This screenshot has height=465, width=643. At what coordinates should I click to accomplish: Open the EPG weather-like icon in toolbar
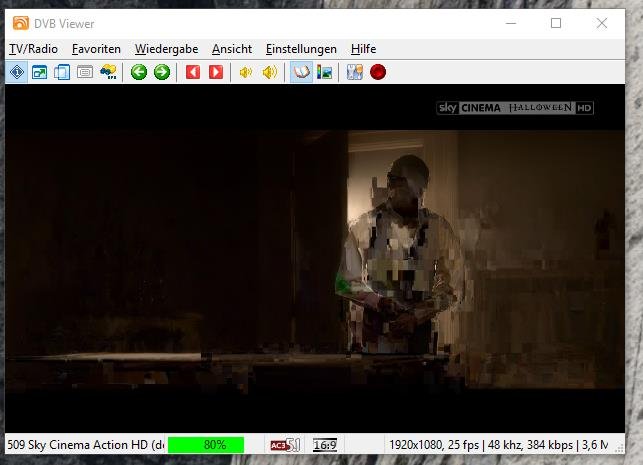[x=108, y=72]
